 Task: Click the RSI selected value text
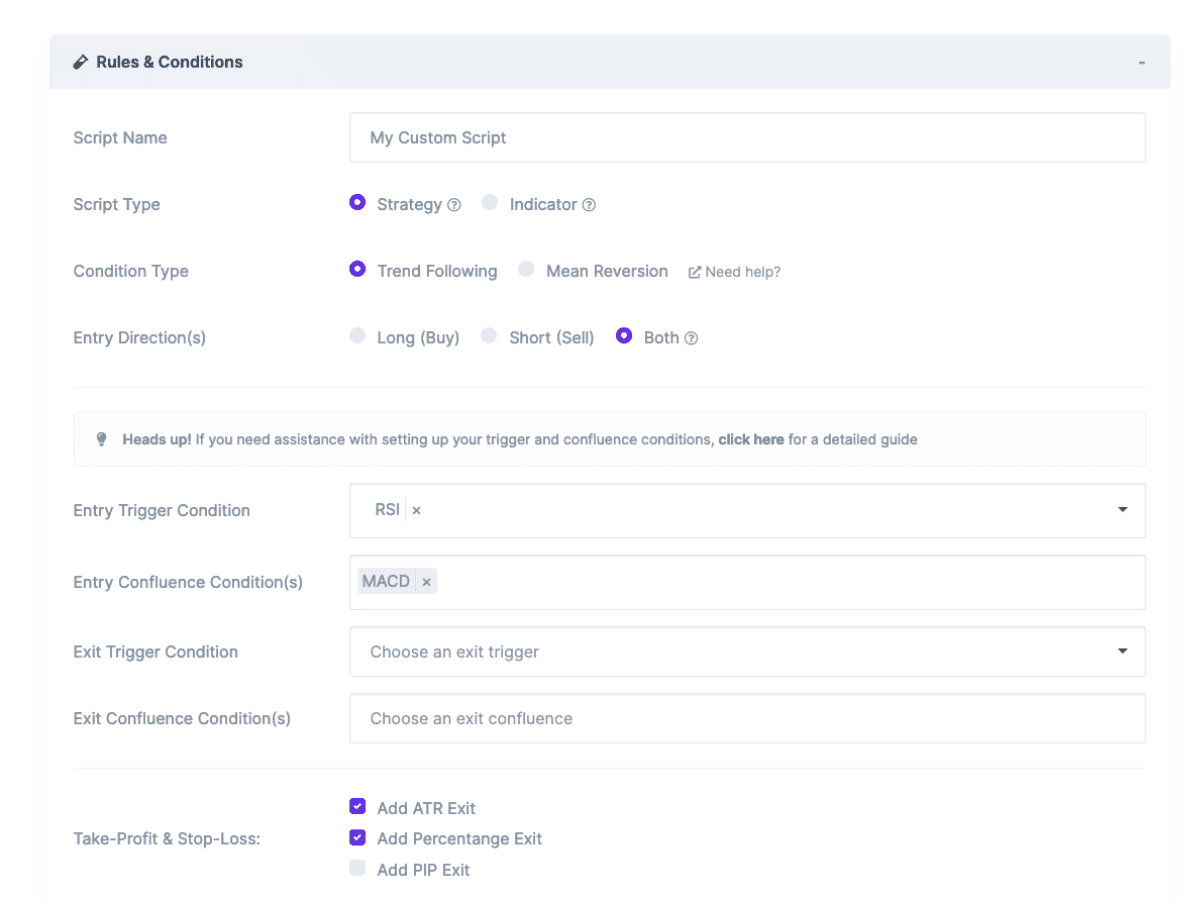387,510
